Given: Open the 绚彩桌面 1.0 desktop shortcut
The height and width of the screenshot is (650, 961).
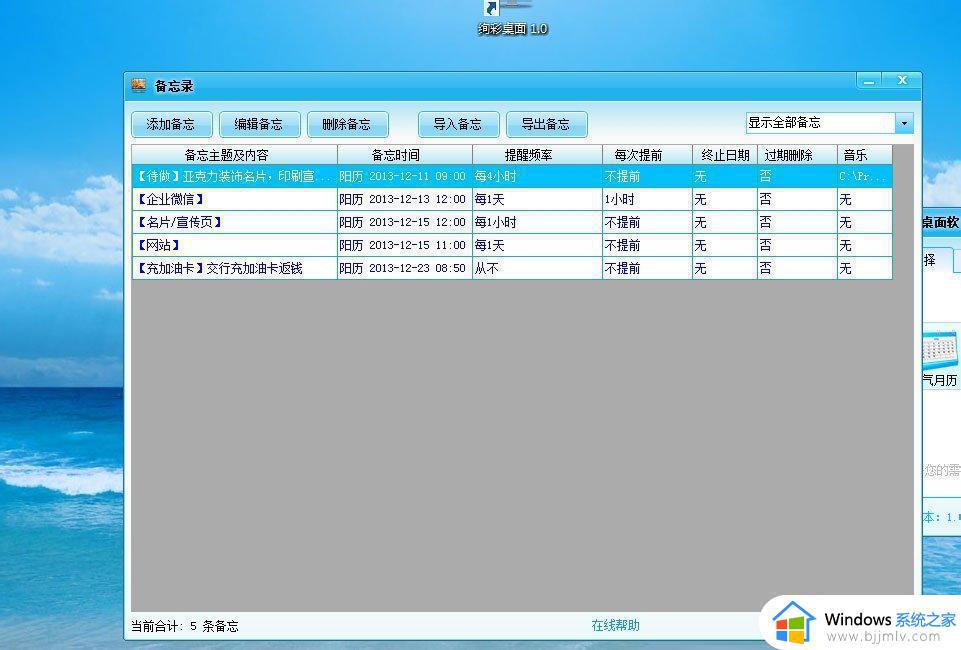Looking at the screenshot, I should (x=512, y=18).
